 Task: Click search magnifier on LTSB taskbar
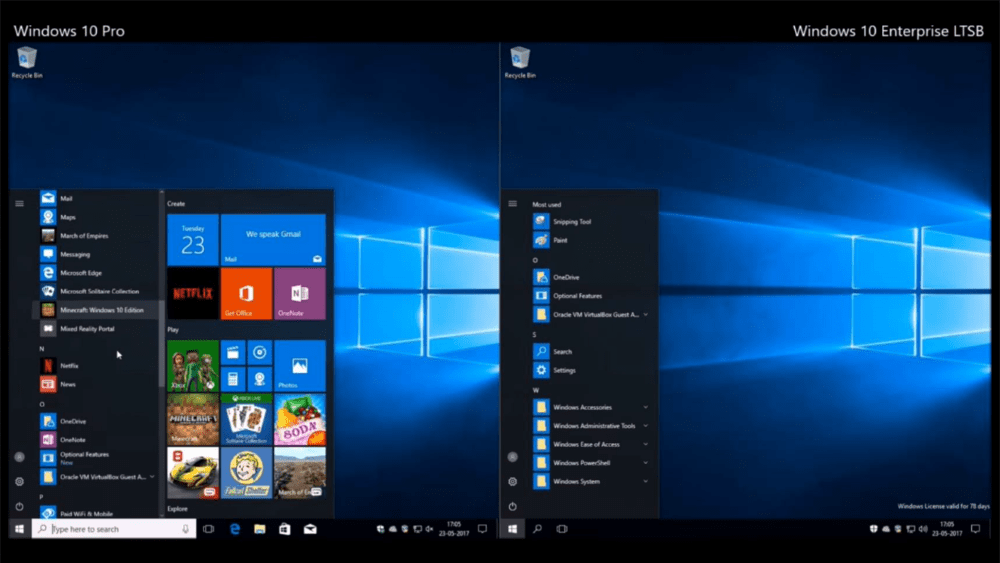pos(538,529)
